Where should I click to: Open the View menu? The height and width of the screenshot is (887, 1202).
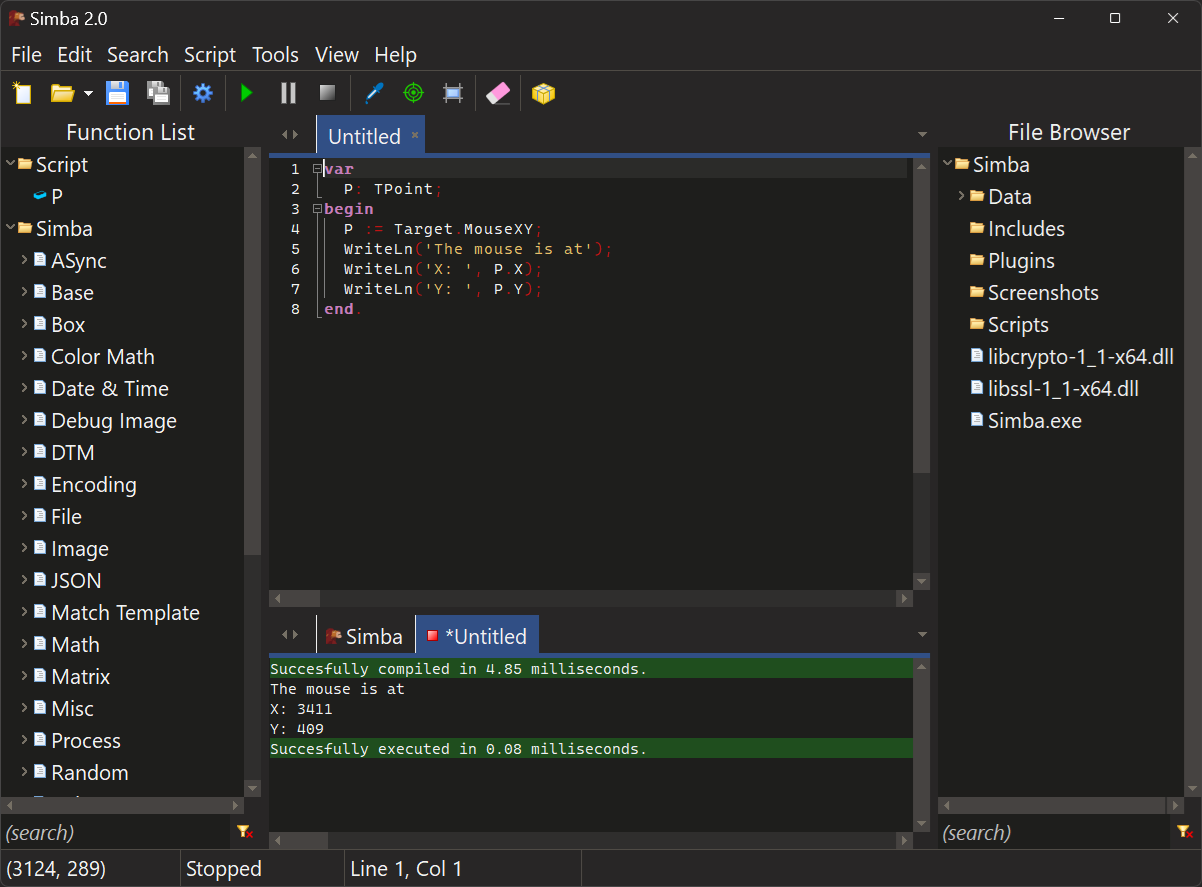[x=337, y=55]
